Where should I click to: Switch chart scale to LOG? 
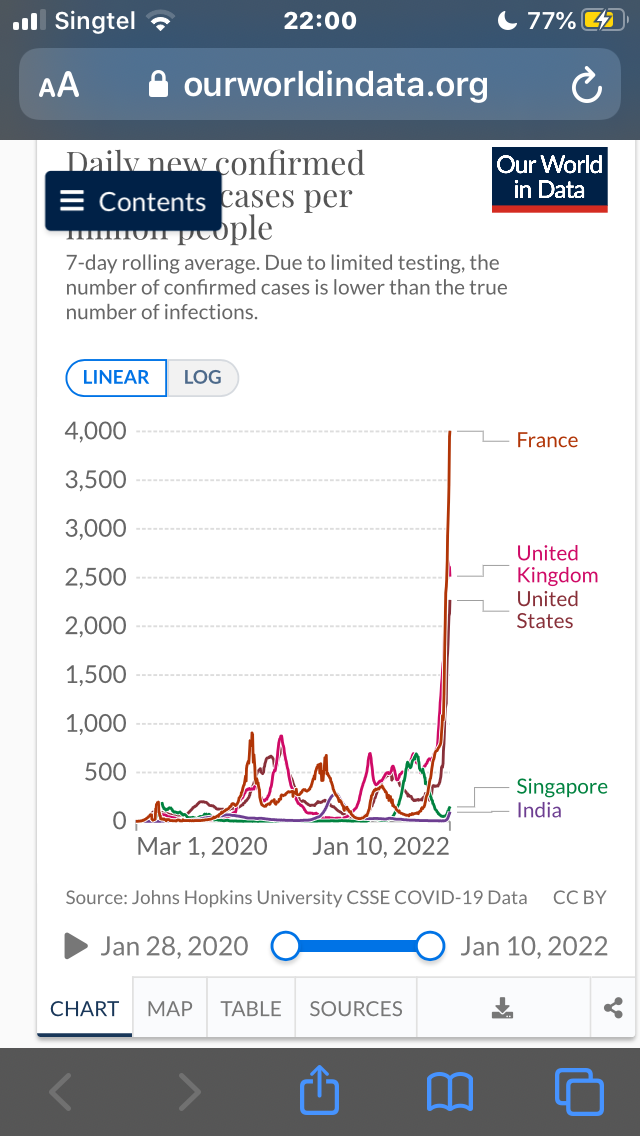click(202, 377)
